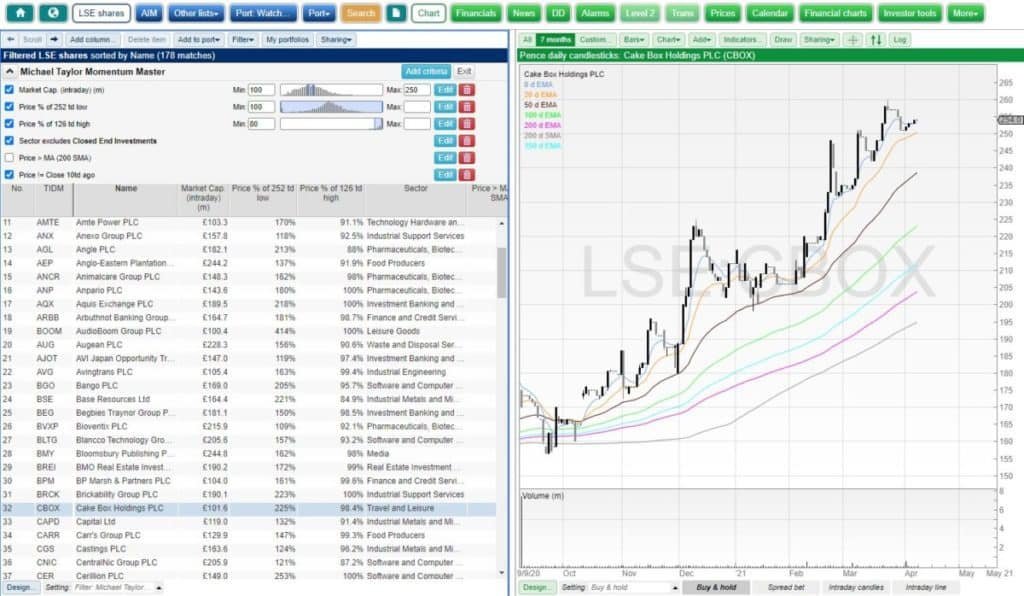Click the Add criteria button

pyautogui.click(x=426, y=72)
